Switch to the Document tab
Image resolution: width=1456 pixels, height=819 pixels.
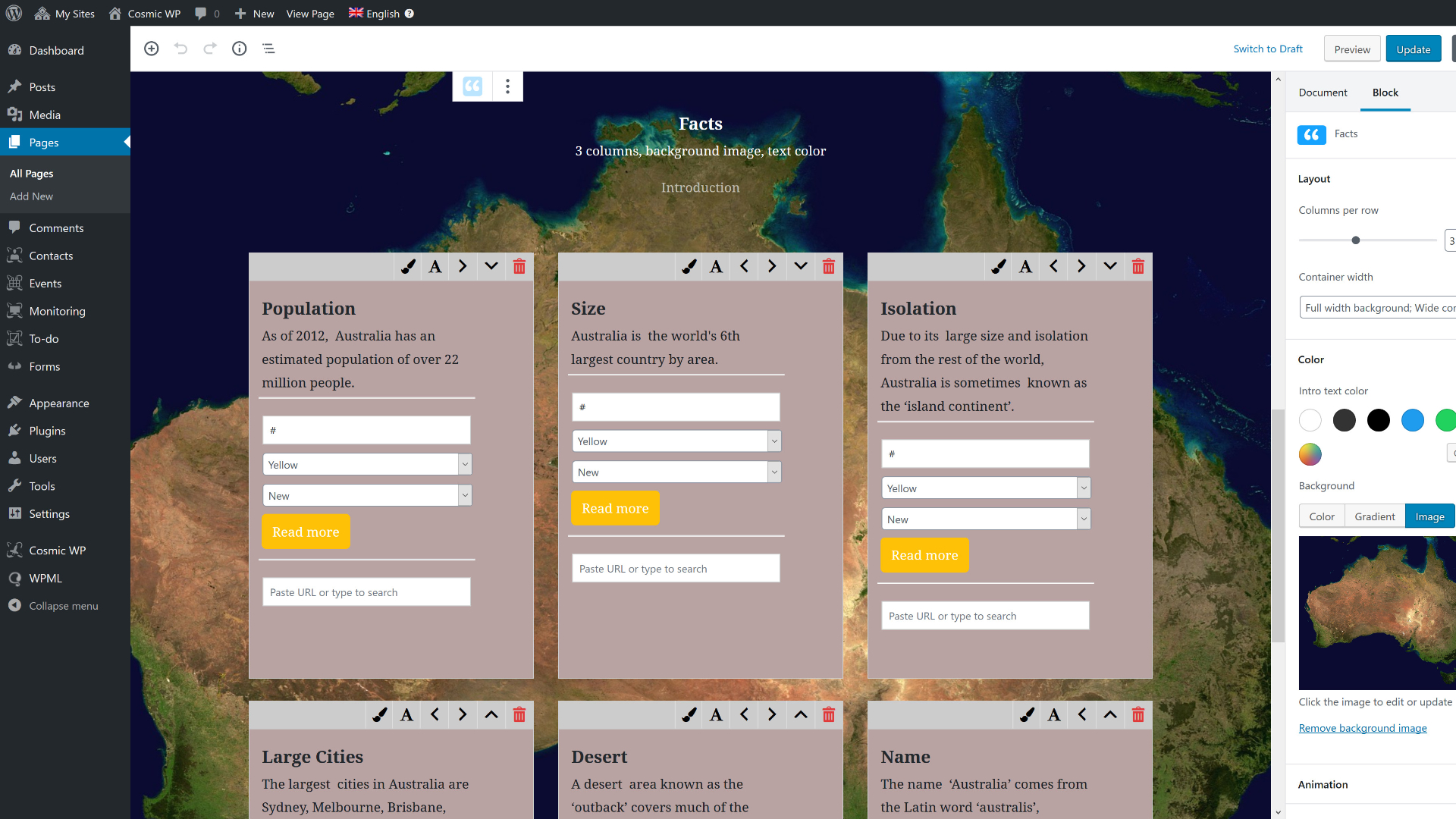click(1323, 92)
